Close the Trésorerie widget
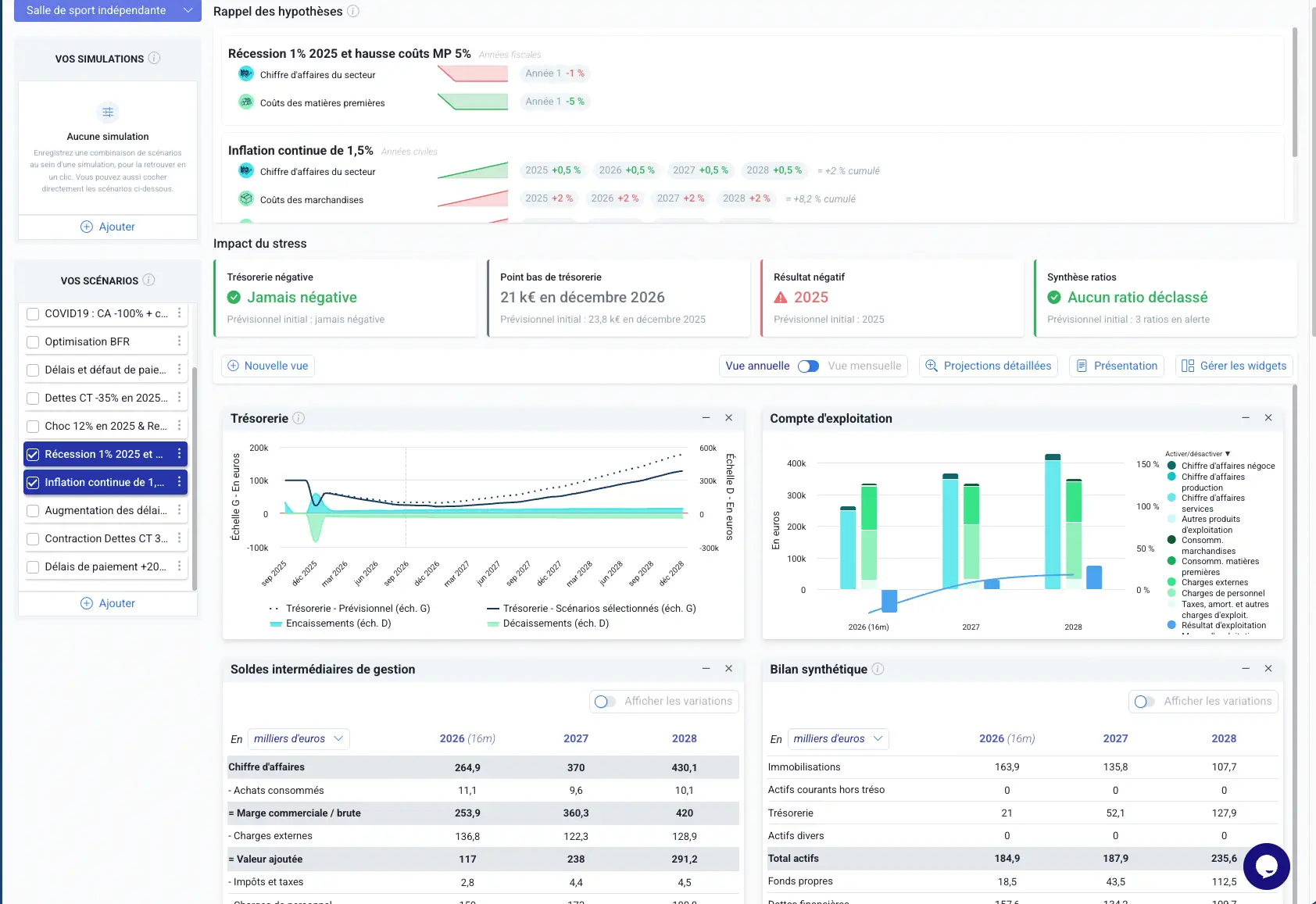 click(728, 418)
